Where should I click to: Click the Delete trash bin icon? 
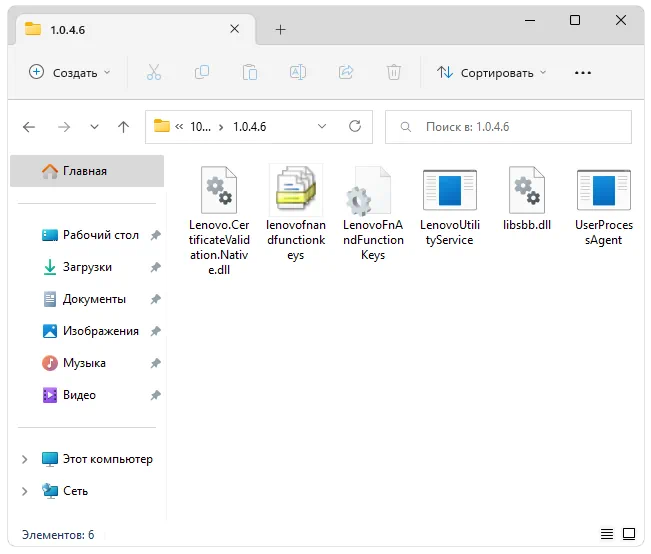(394, 72)
